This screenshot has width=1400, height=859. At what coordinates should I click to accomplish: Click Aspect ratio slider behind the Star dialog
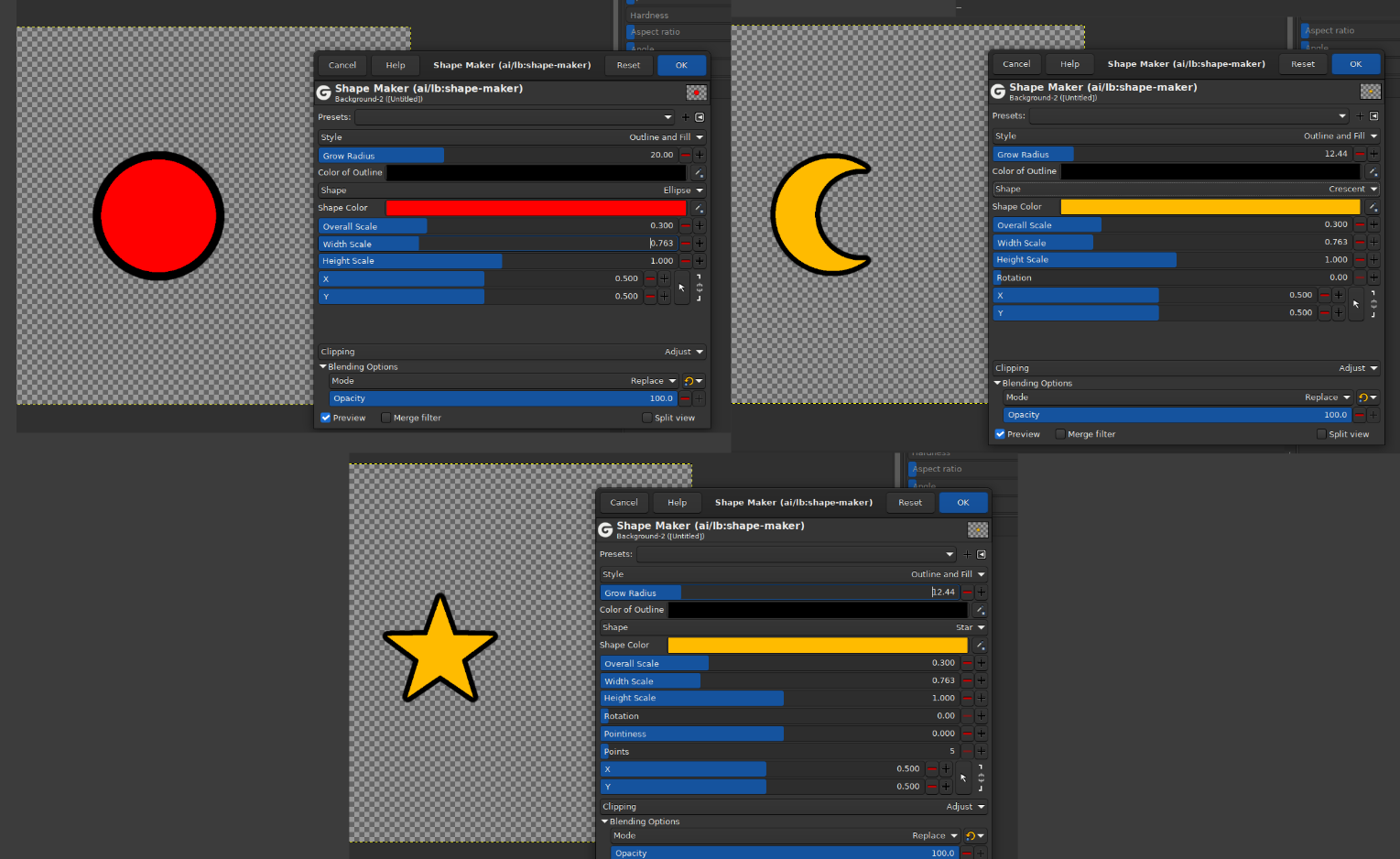coord(962,469)
